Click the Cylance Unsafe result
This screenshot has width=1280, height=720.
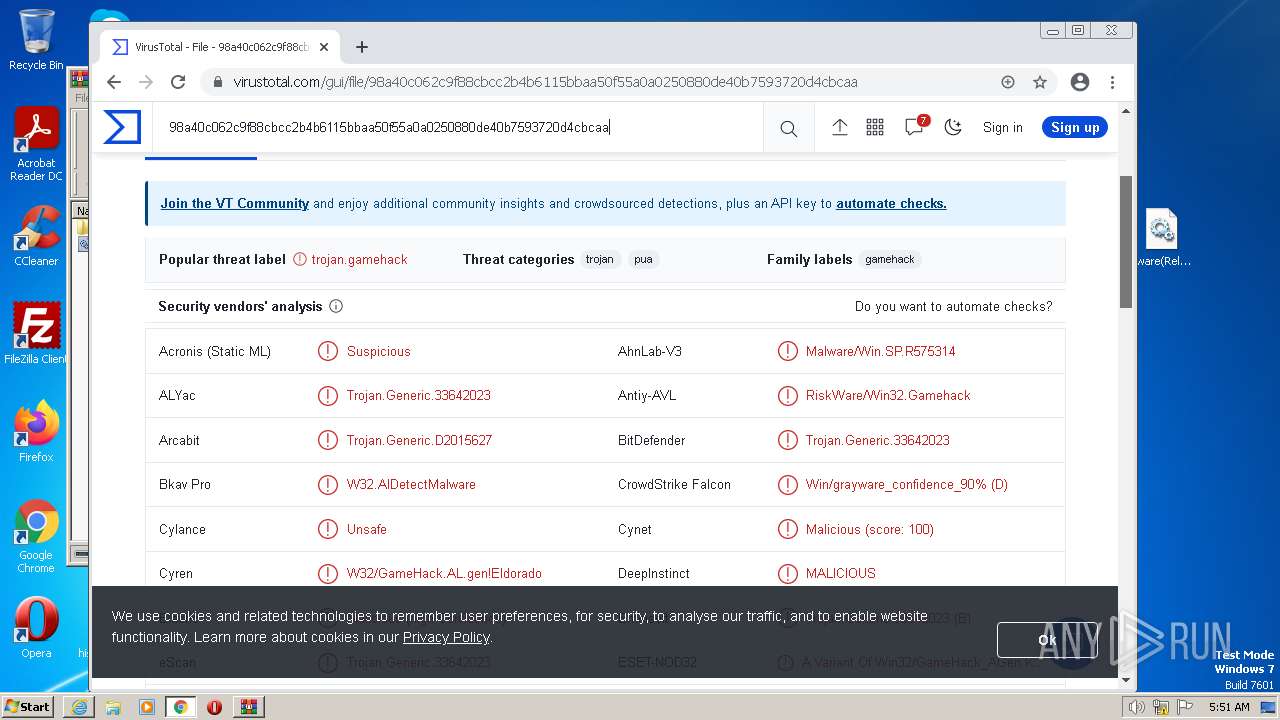click(366, 529)
